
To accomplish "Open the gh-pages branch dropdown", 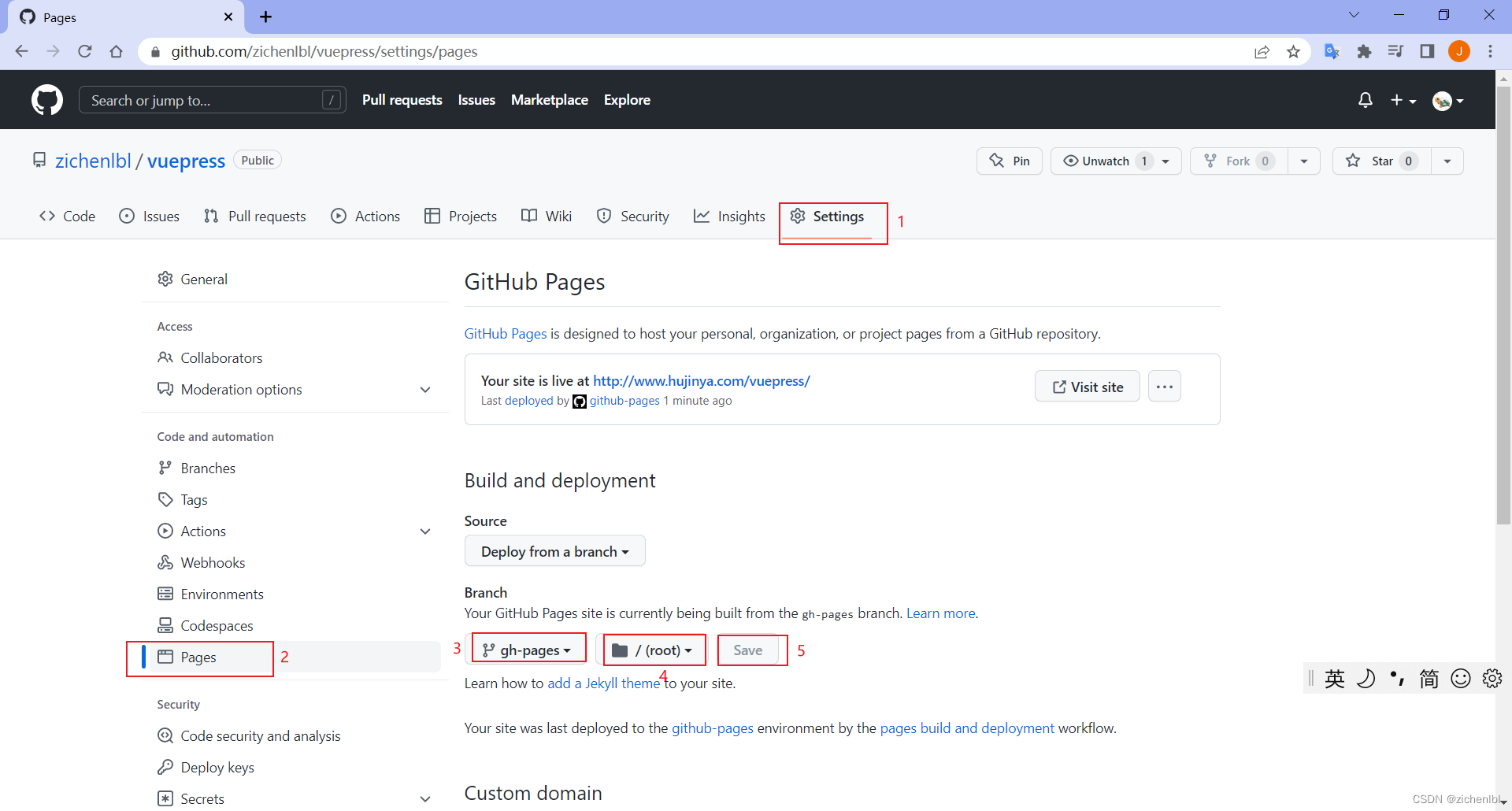I will point(528,650).
